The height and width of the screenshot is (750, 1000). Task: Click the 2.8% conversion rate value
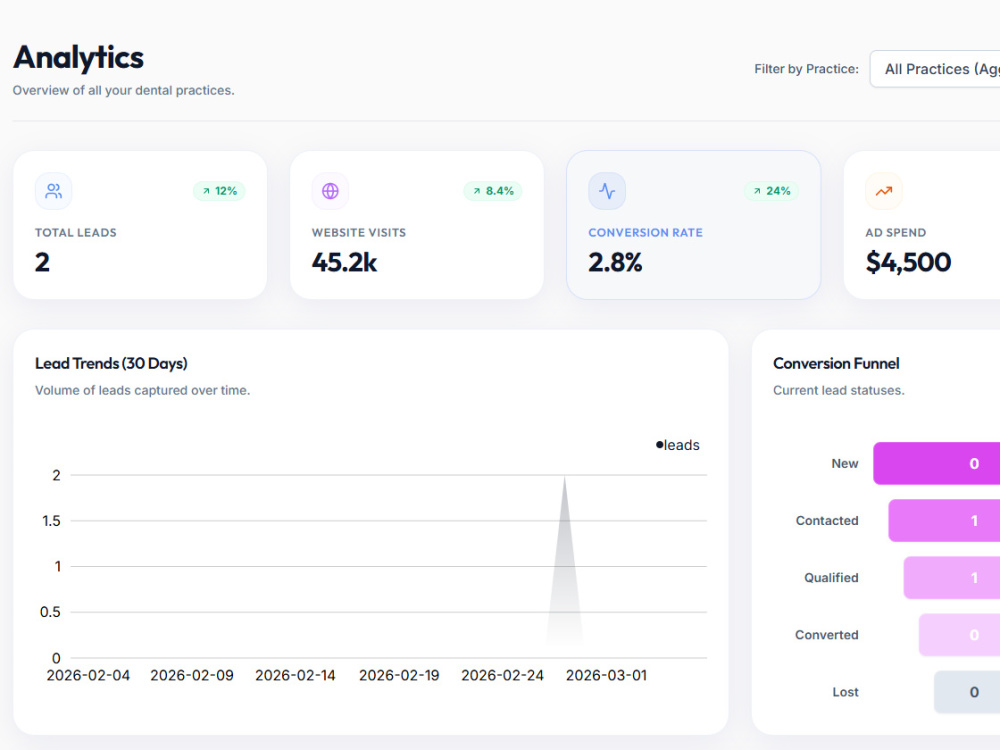[615, 262]
